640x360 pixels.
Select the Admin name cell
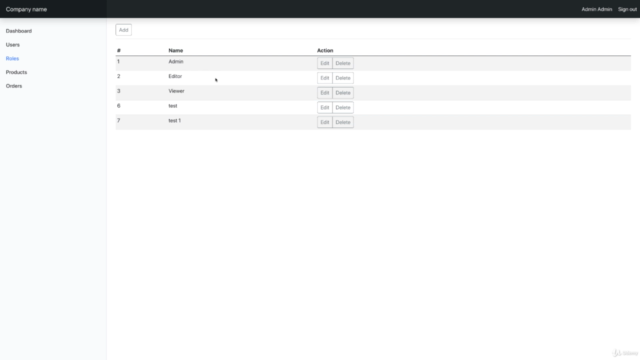(x=176, y=62)
